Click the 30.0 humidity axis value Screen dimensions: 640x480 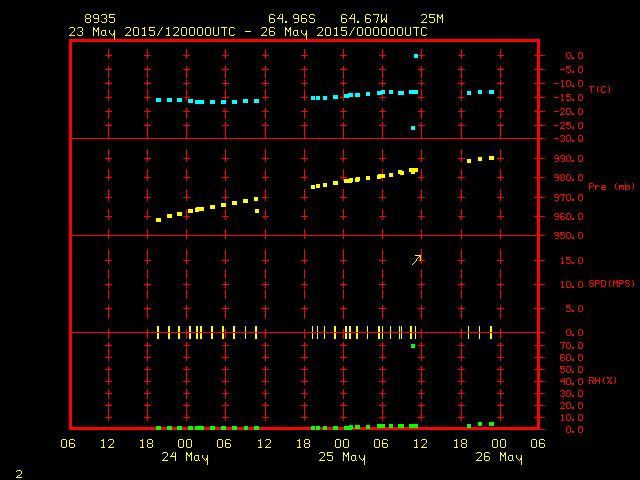[571, 394]
